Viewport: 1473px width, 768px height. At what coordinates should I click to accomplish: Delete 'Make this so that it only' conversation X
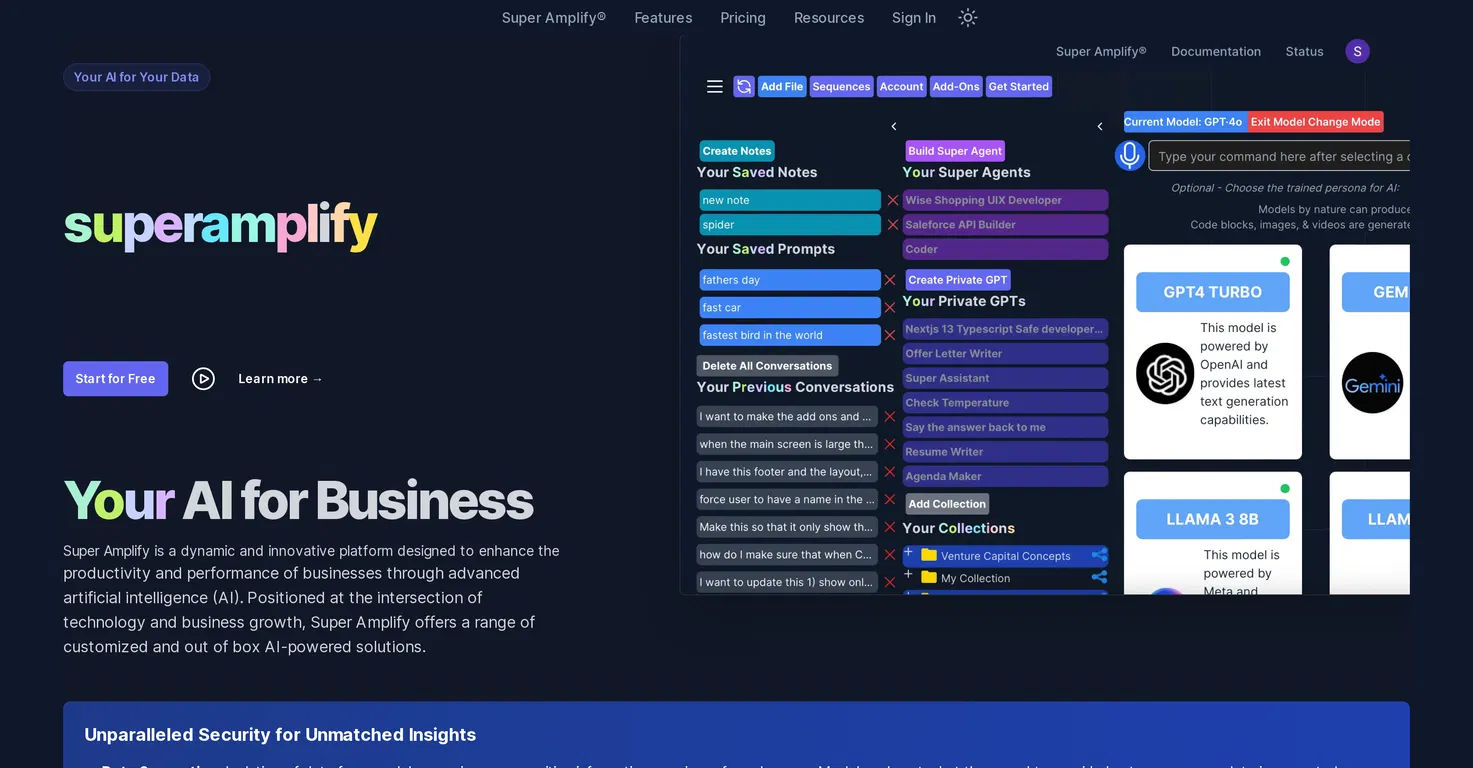pyautogui.click(x=890, y=527)
